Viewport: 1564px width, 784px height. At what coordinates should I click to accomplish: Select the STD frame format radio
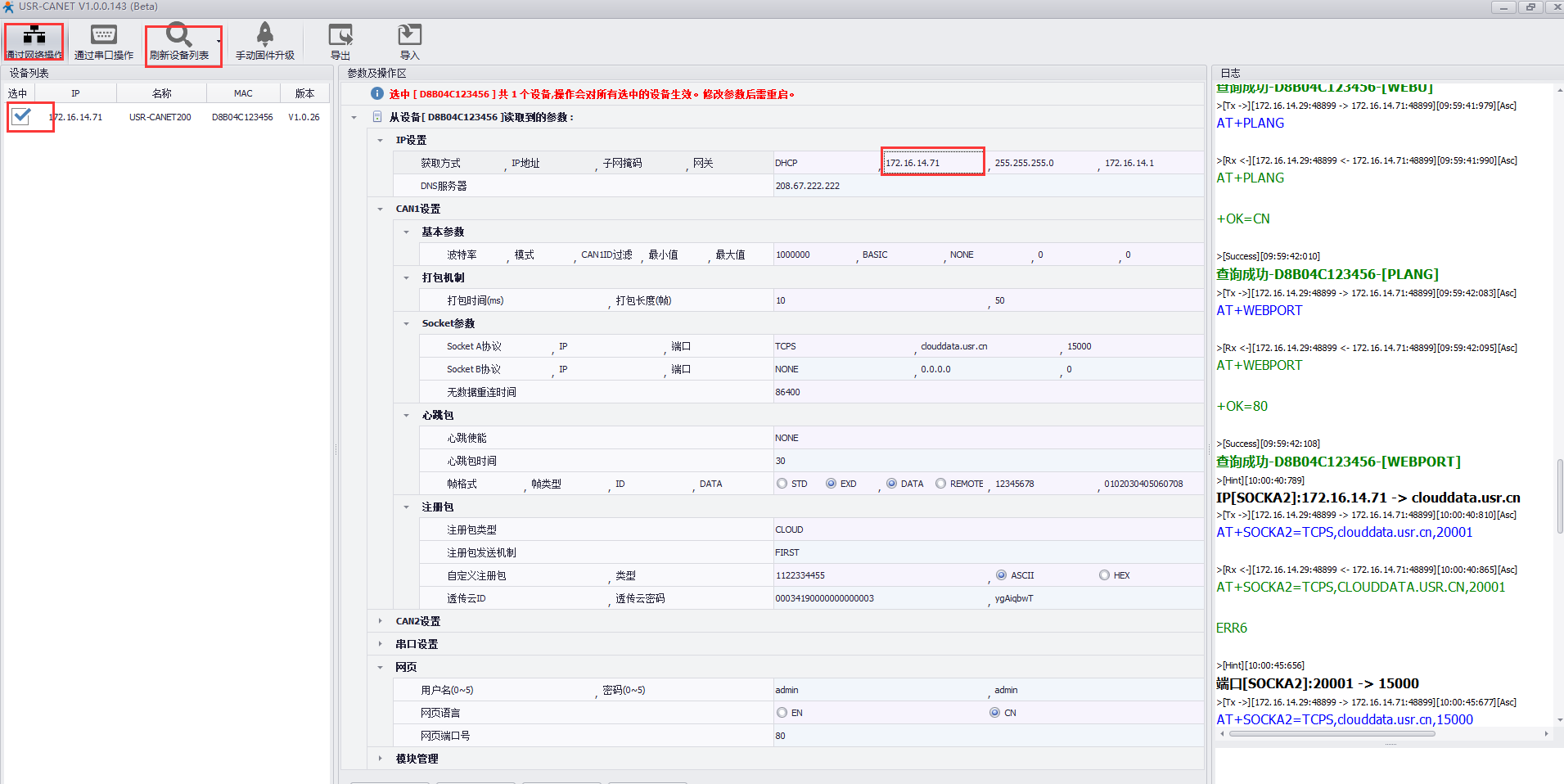(x=782, y=484)
